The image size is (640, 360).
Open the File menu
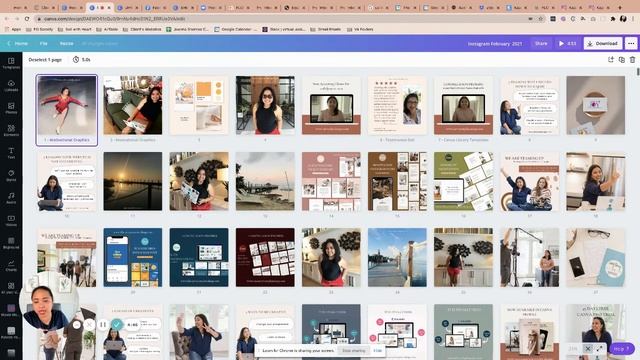point(44,43)
